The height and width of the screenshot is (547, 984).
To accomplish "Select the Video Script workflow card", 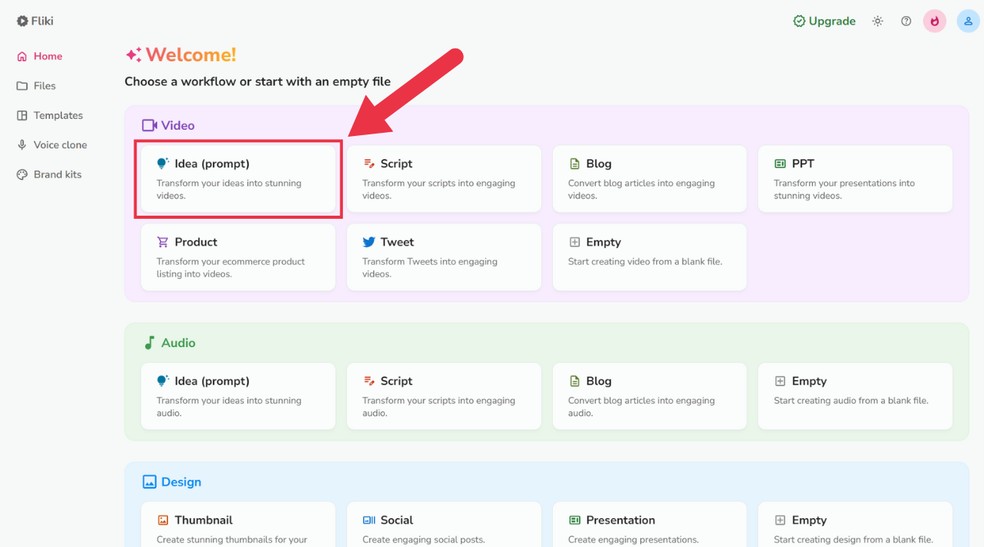I will pyautogui.click(x=444, y=179).
